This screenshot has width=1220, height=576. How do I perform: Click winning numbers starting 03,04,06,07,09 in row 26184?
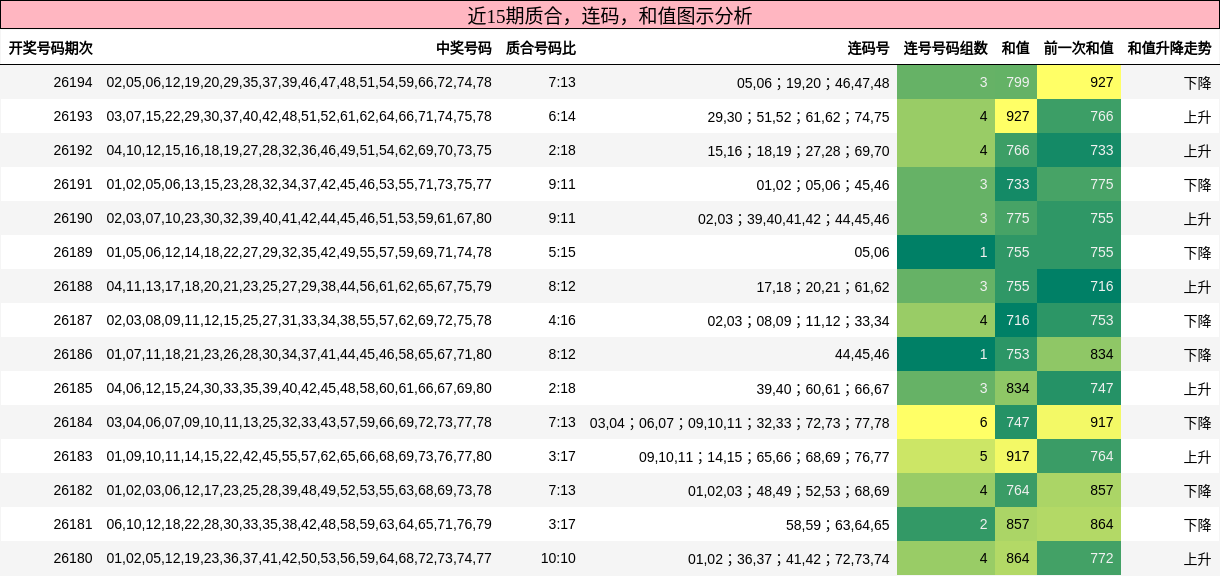pyautogui.click(x=299, y=422)
